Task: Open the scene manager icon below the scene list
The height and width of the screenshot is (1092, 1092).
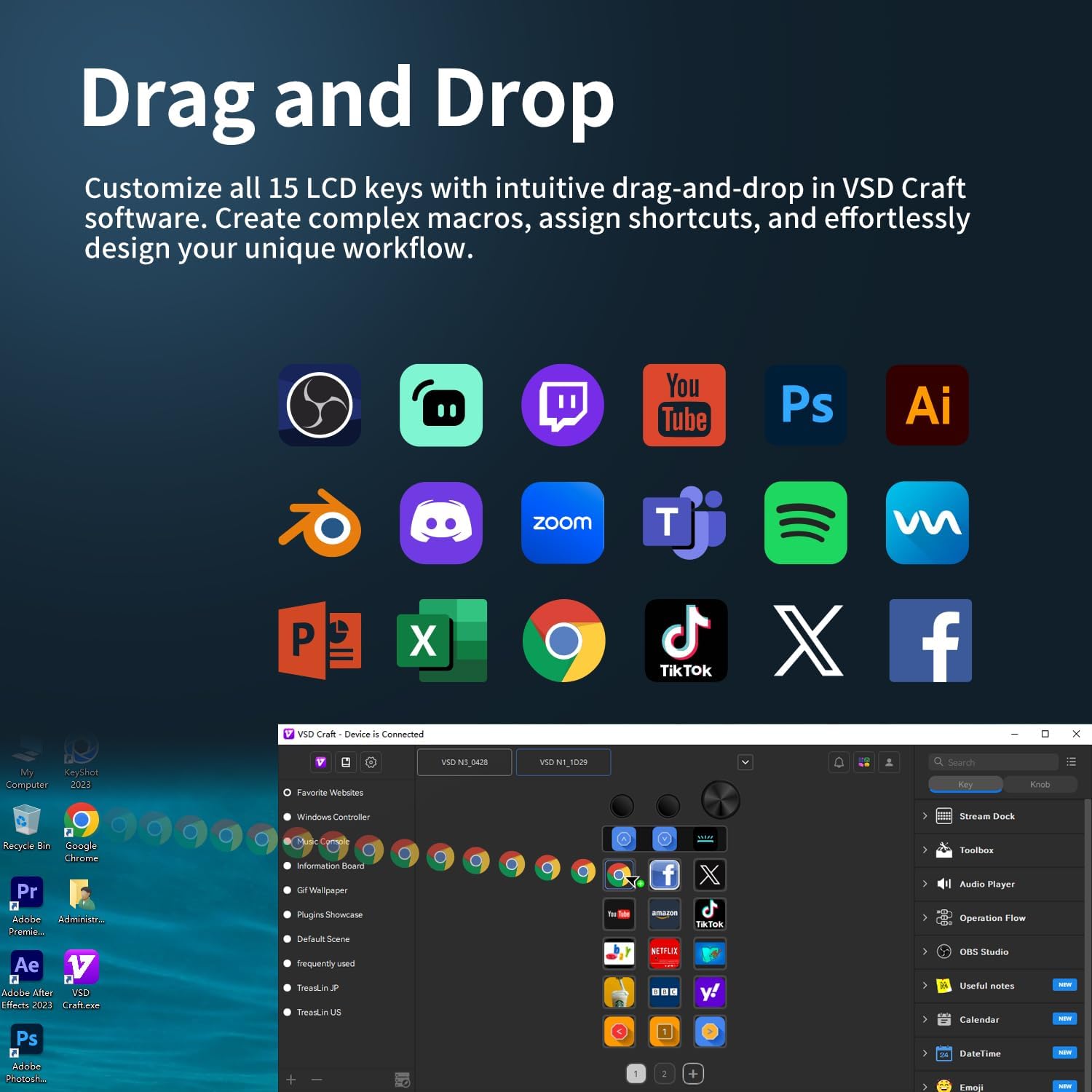Action: [x=402, y=1080]
